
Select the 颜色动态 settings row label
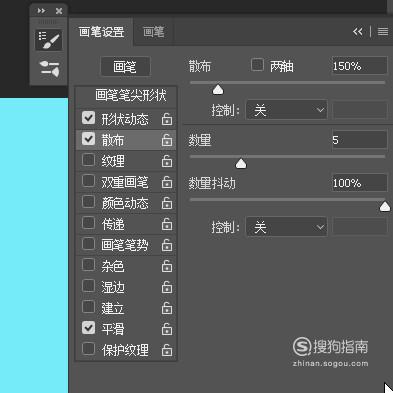point(125,203)
